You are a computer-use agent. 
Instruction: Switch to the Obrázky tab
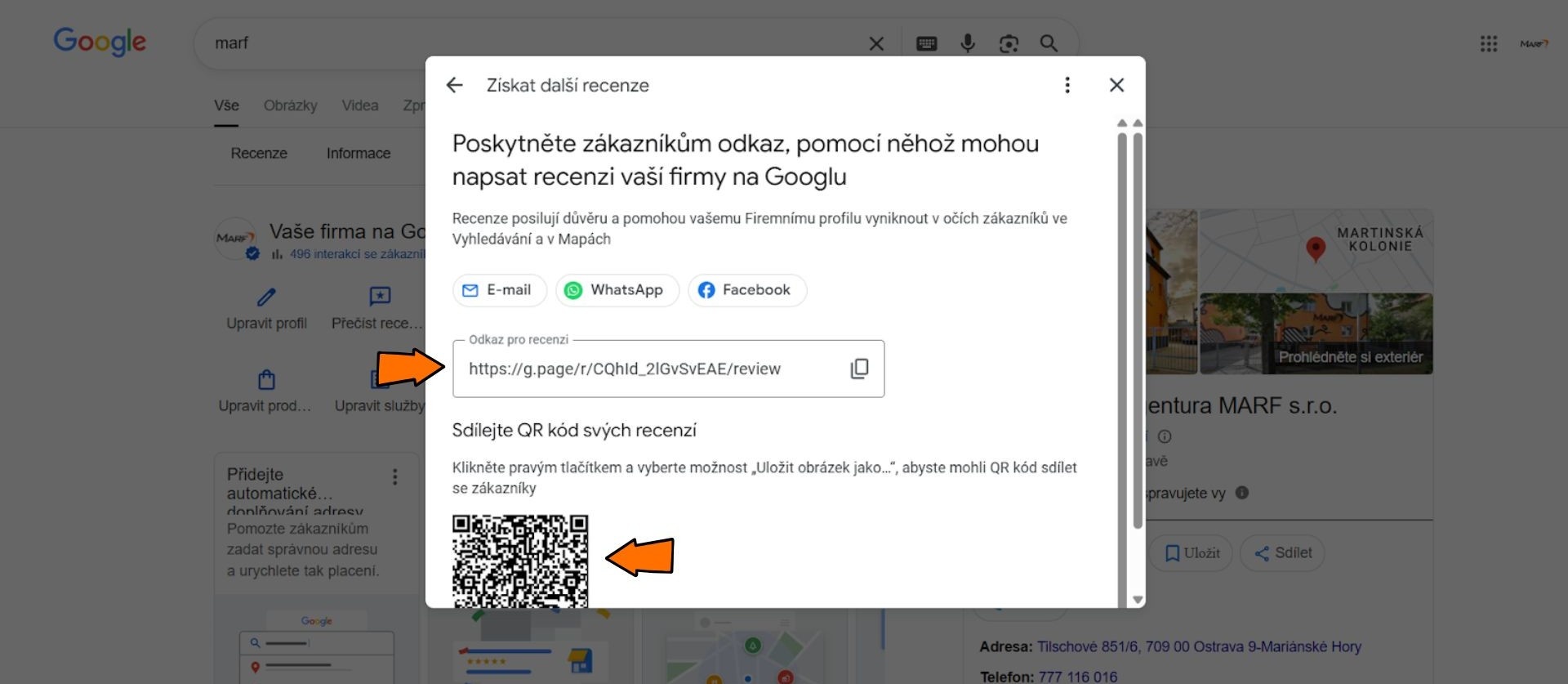[290, 105]
